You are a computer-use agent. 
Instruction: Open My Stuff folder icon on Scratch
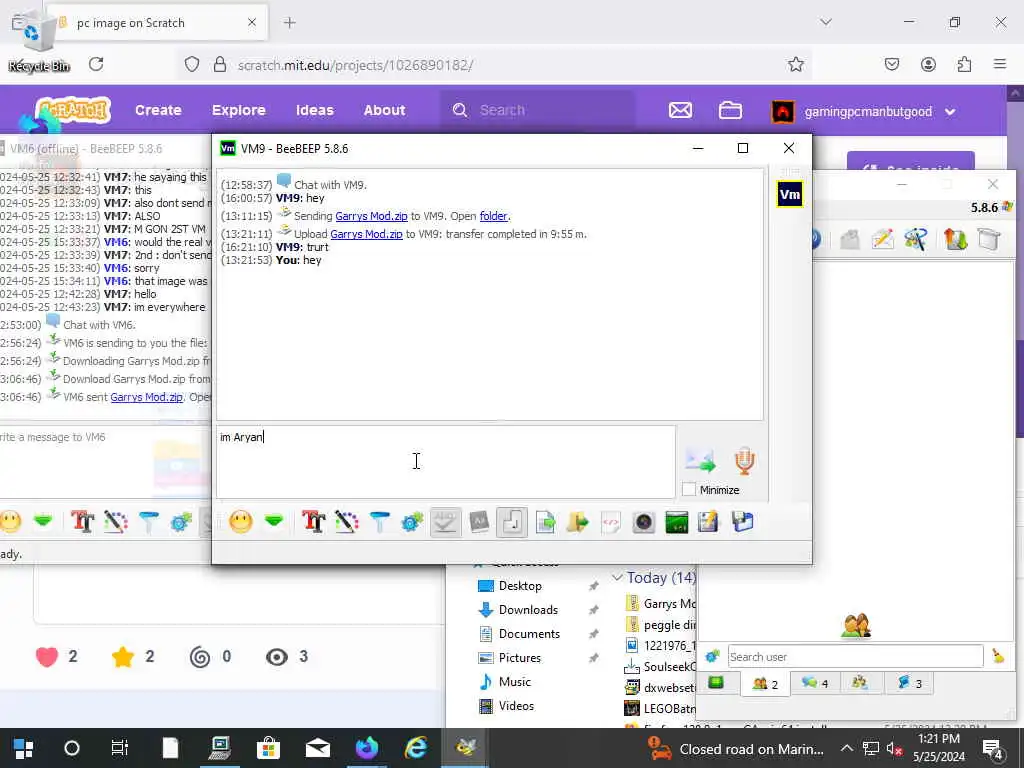(x=730, y=110)
